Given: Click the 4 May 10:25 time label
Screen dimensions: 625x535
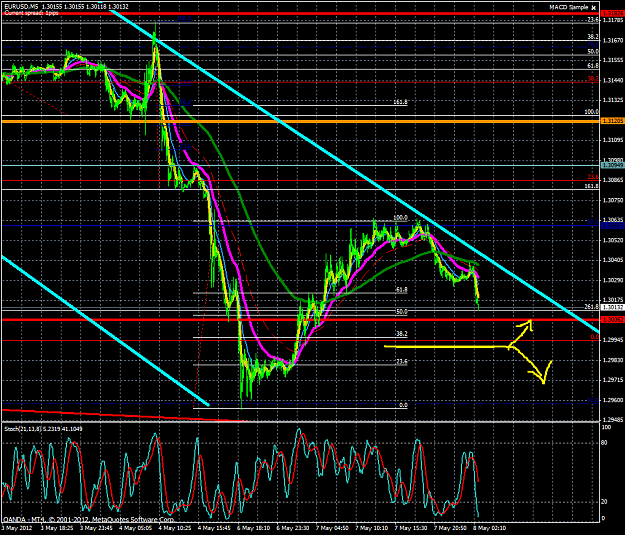Looking at the screenshot, I should (173, 528).
